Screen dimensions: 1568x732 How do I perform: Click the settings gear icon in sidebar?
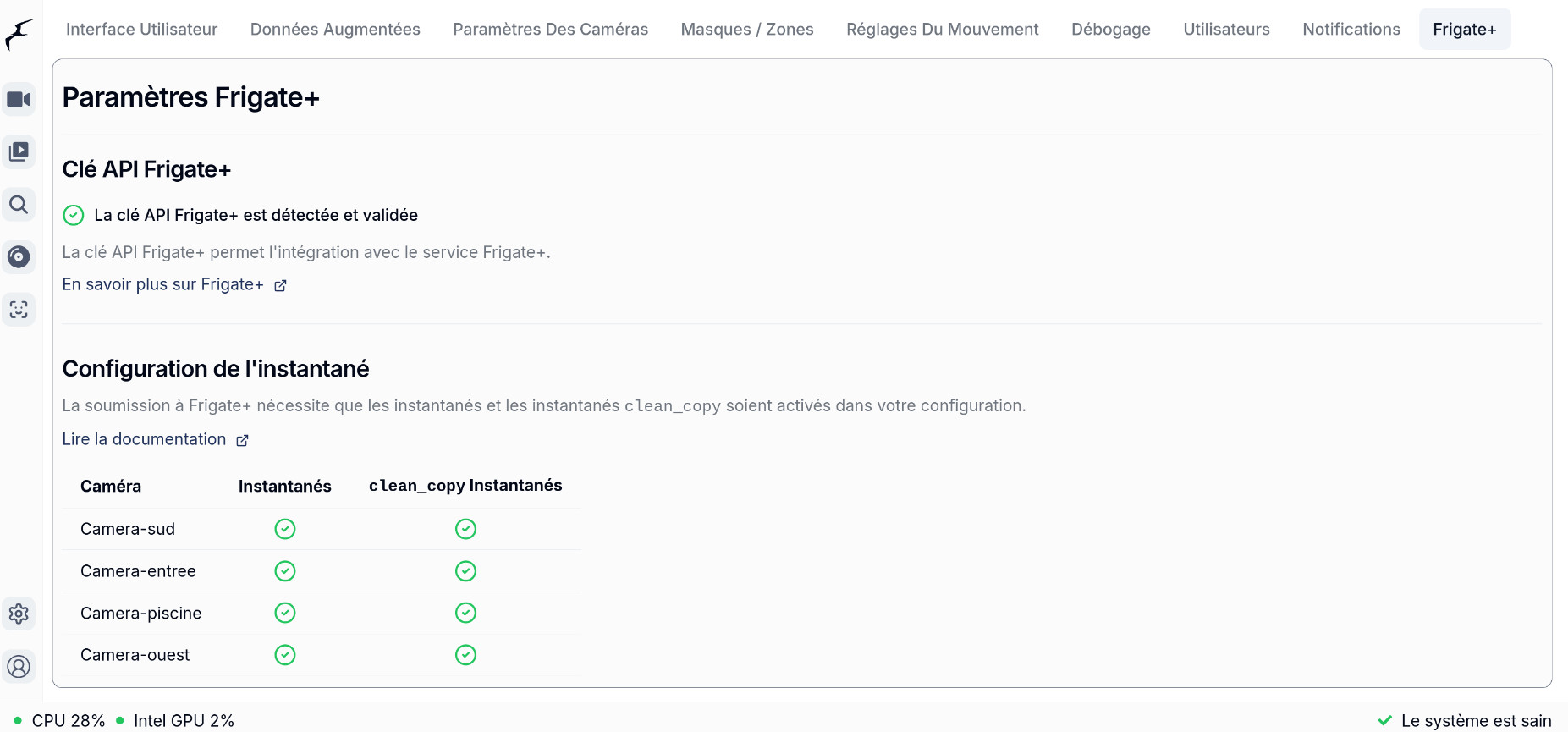click(x=19, y=614)
